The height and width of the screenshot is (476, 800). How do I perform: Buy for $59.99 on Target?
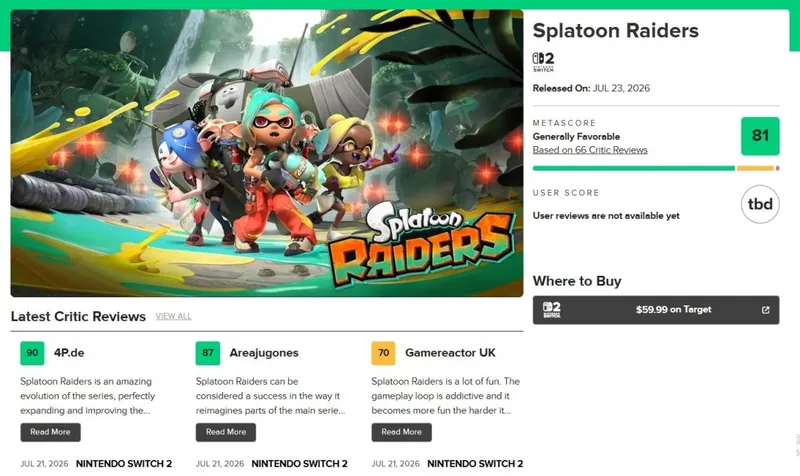pyautogui.click(x=656, y=310)
